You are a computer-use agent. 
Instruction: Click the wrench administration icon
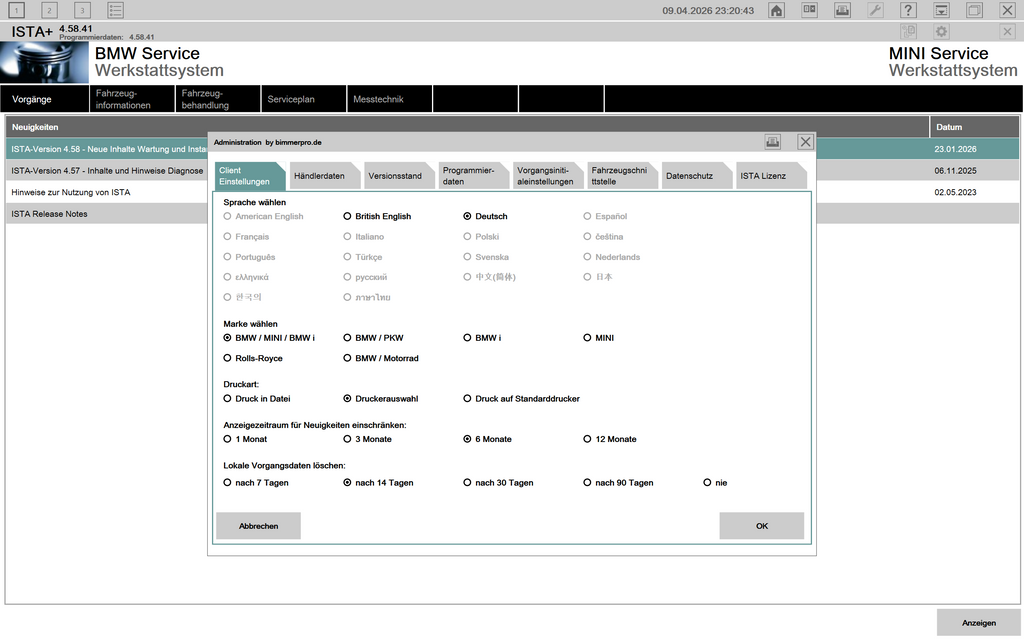click(875, 10)
